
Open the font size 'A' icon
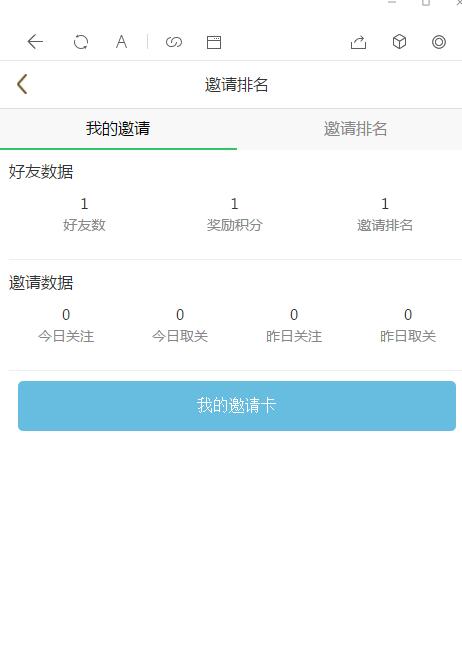[121, 42]
